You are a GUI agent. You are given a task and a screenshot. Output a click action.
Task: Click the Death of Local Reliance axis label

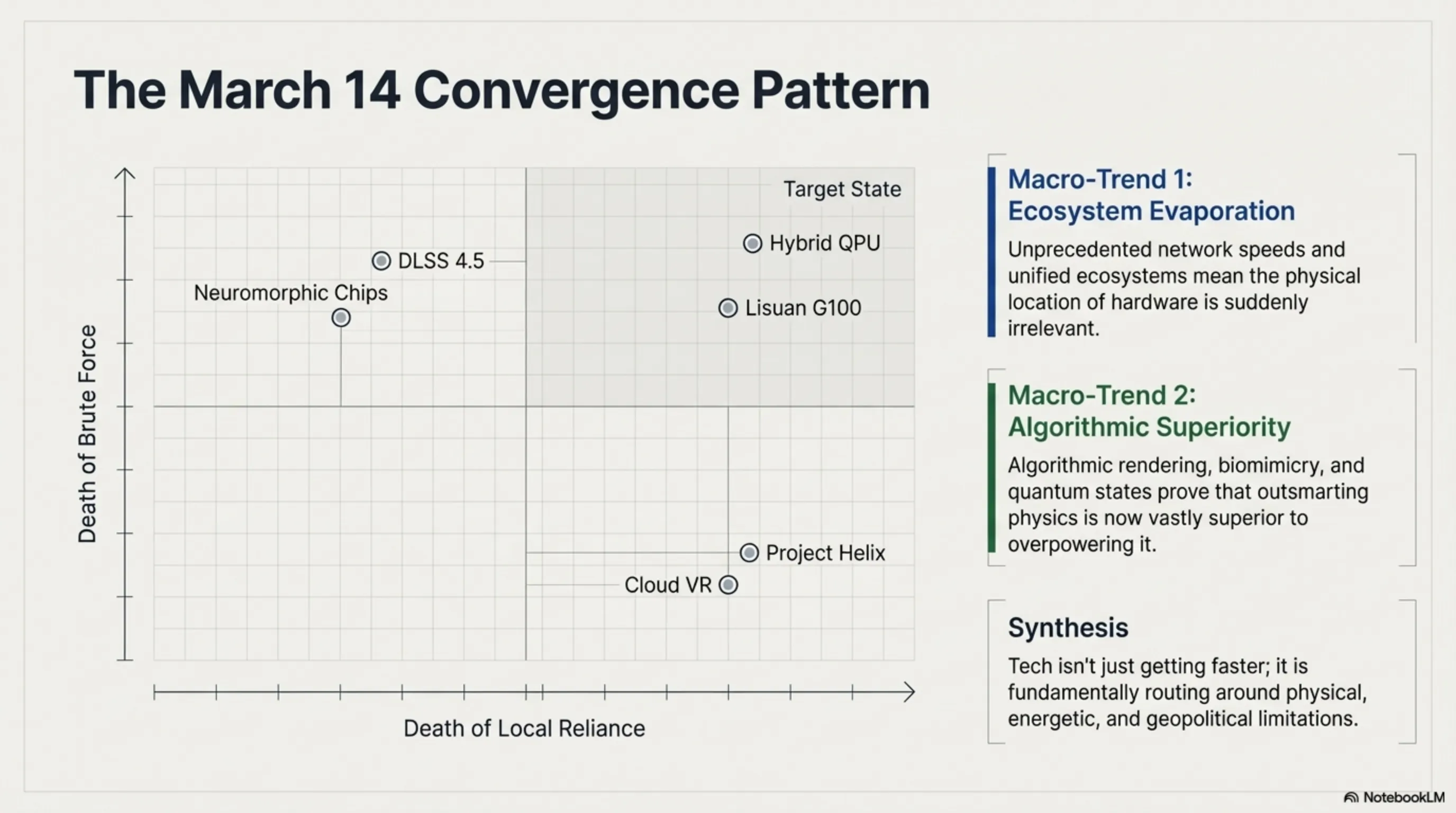524,728
